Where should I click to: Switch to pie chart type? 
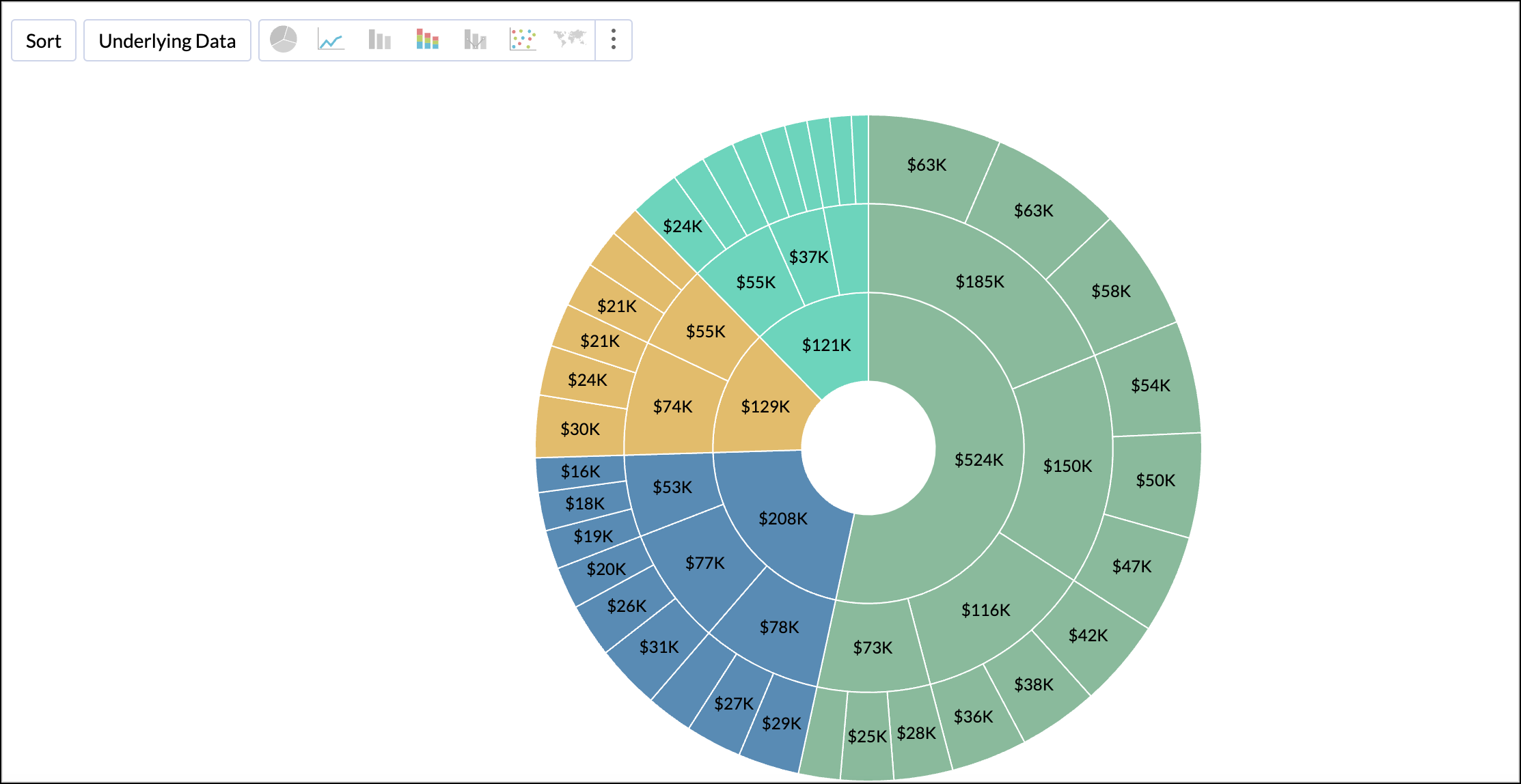point(283,40)
